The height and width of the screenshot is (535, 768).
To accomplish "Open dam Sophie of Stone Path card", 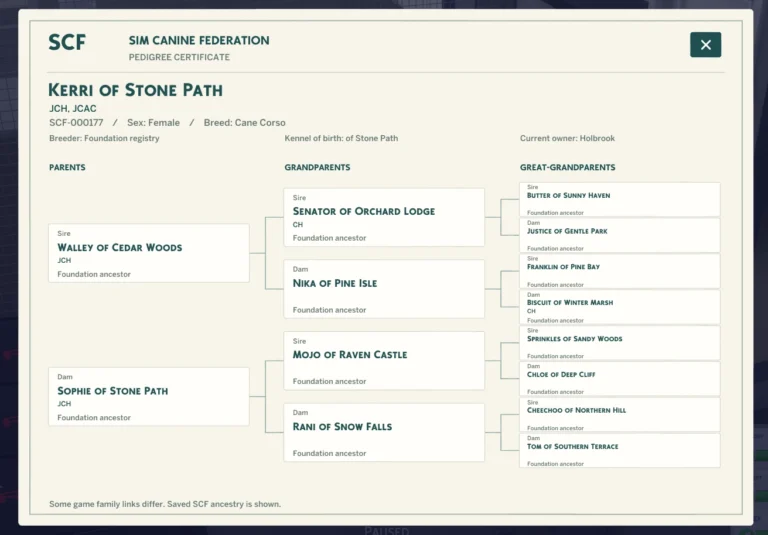I will click(149, 397).
